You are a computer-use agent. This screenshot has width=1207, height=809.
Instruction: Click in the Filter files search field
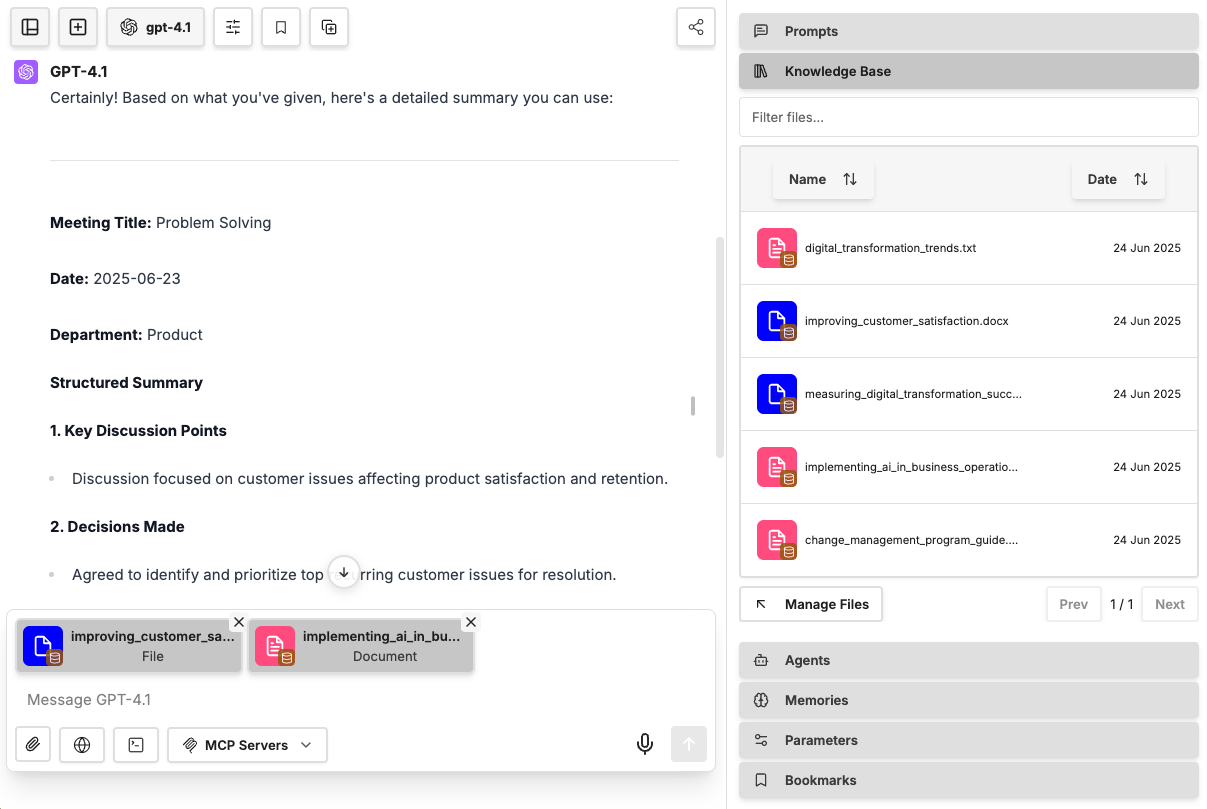click(x=968, y=117)
